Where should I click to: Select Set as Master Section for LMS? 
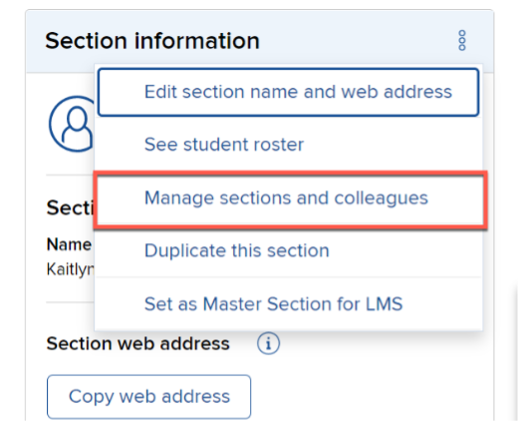tap(288, 304)
